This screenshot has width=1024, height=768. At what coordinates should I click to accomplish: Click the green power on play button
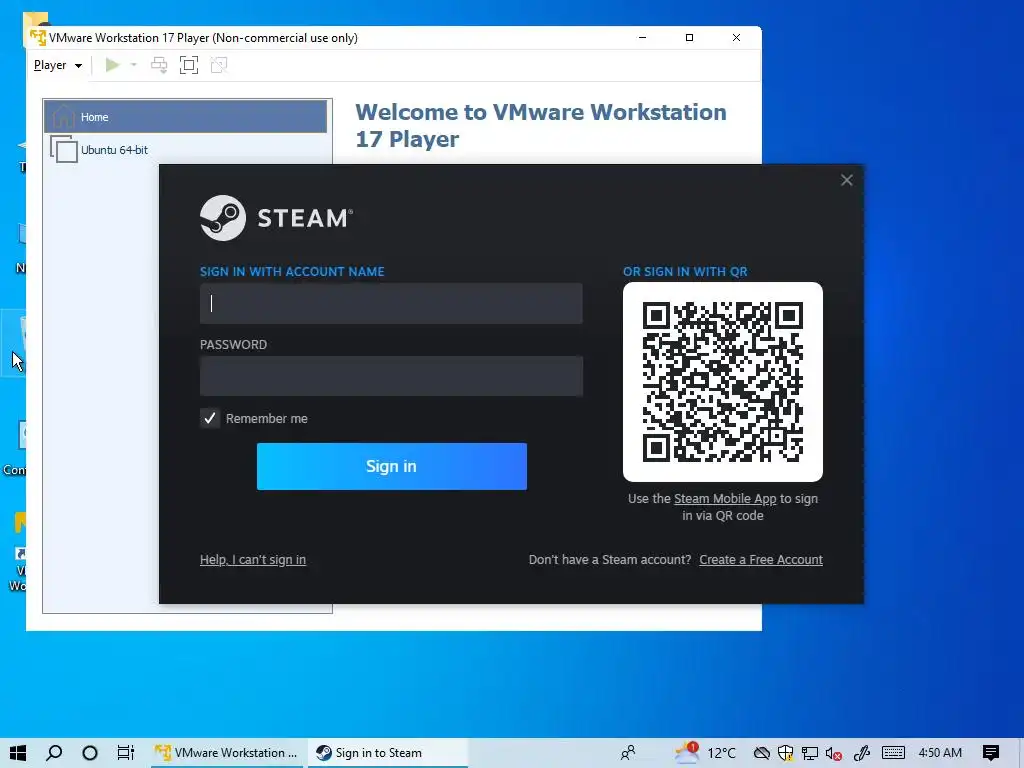coord(112,65)
